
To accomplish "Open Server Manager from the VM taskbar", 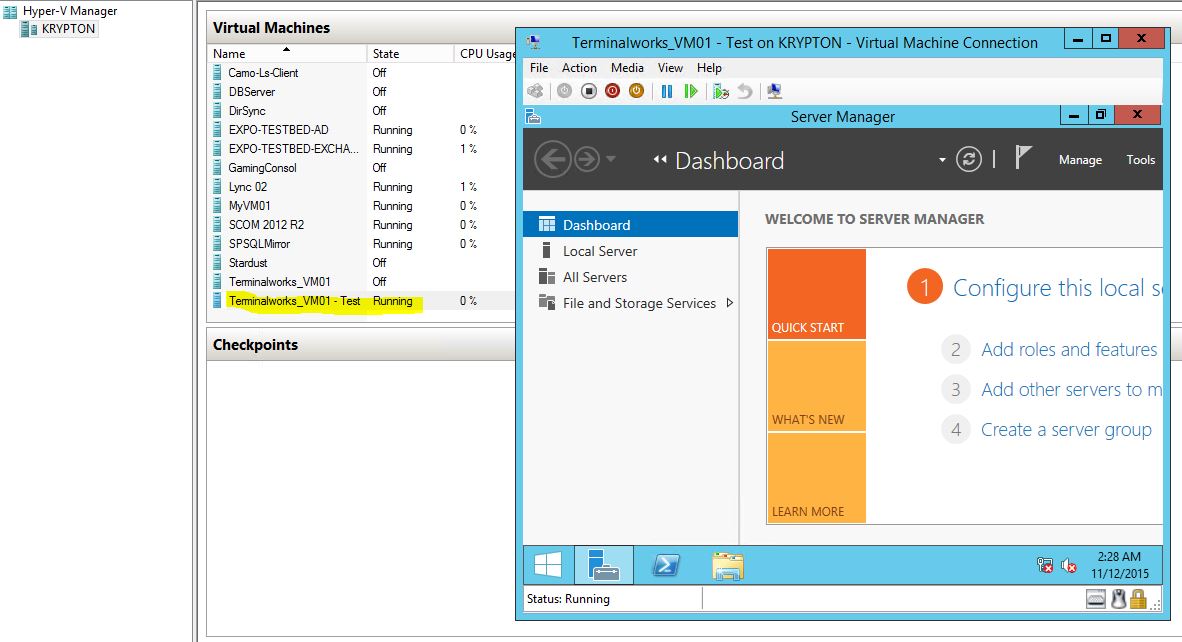I will [x=604, y=565].
